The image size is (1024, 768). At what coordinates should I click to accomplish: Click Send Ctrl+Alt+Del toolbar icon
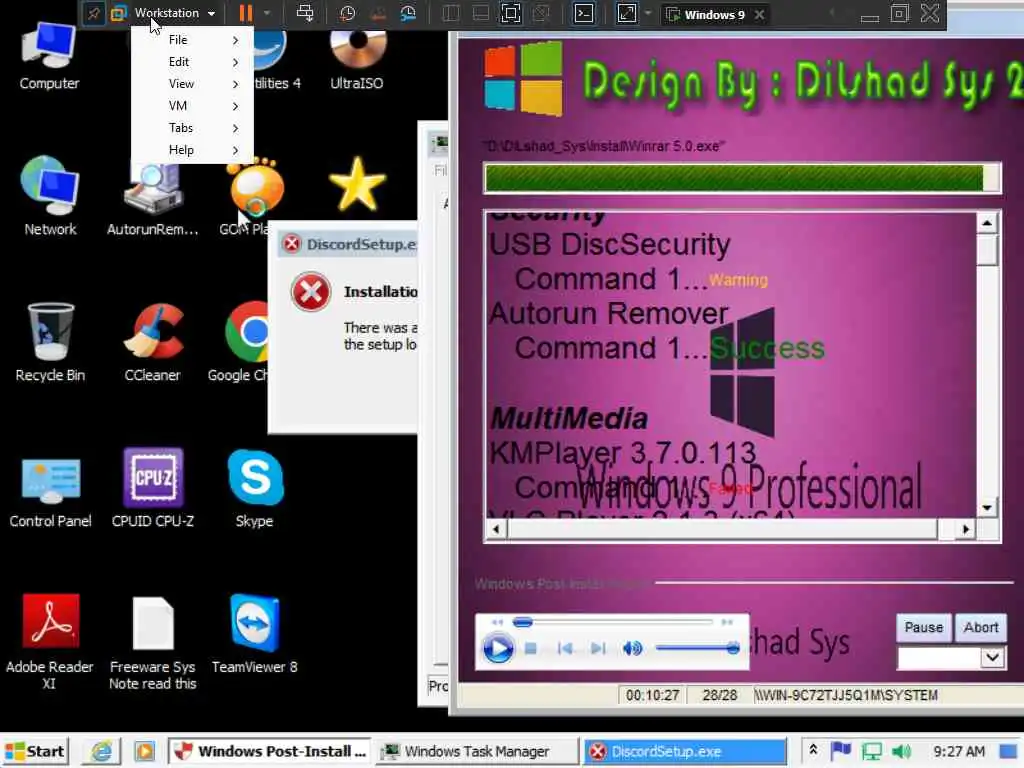click(304, 13)
